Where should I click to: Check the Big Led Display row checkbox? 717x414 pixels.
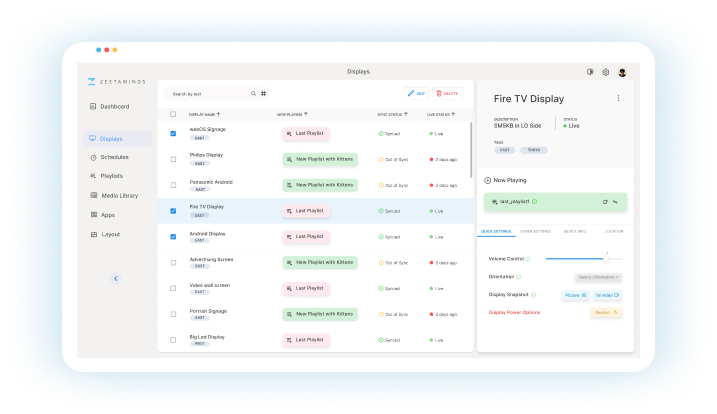coord(173,340)
